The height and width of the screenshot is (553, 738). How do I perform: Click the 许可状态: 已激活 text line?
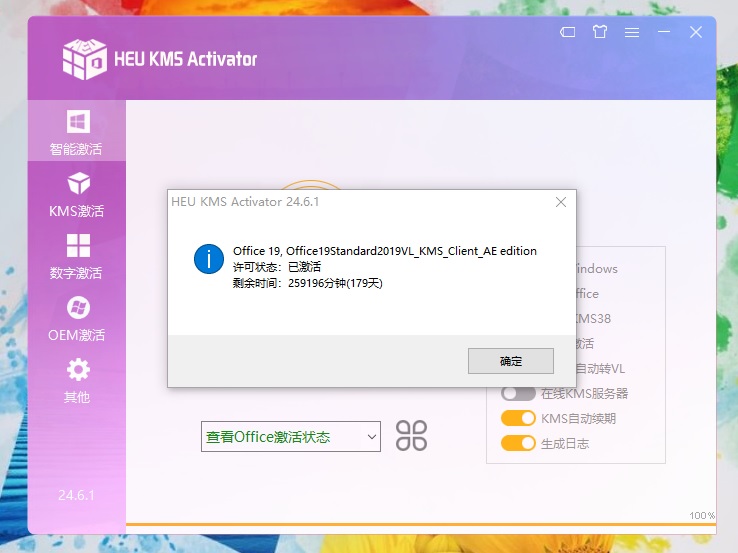coord(277,267)
